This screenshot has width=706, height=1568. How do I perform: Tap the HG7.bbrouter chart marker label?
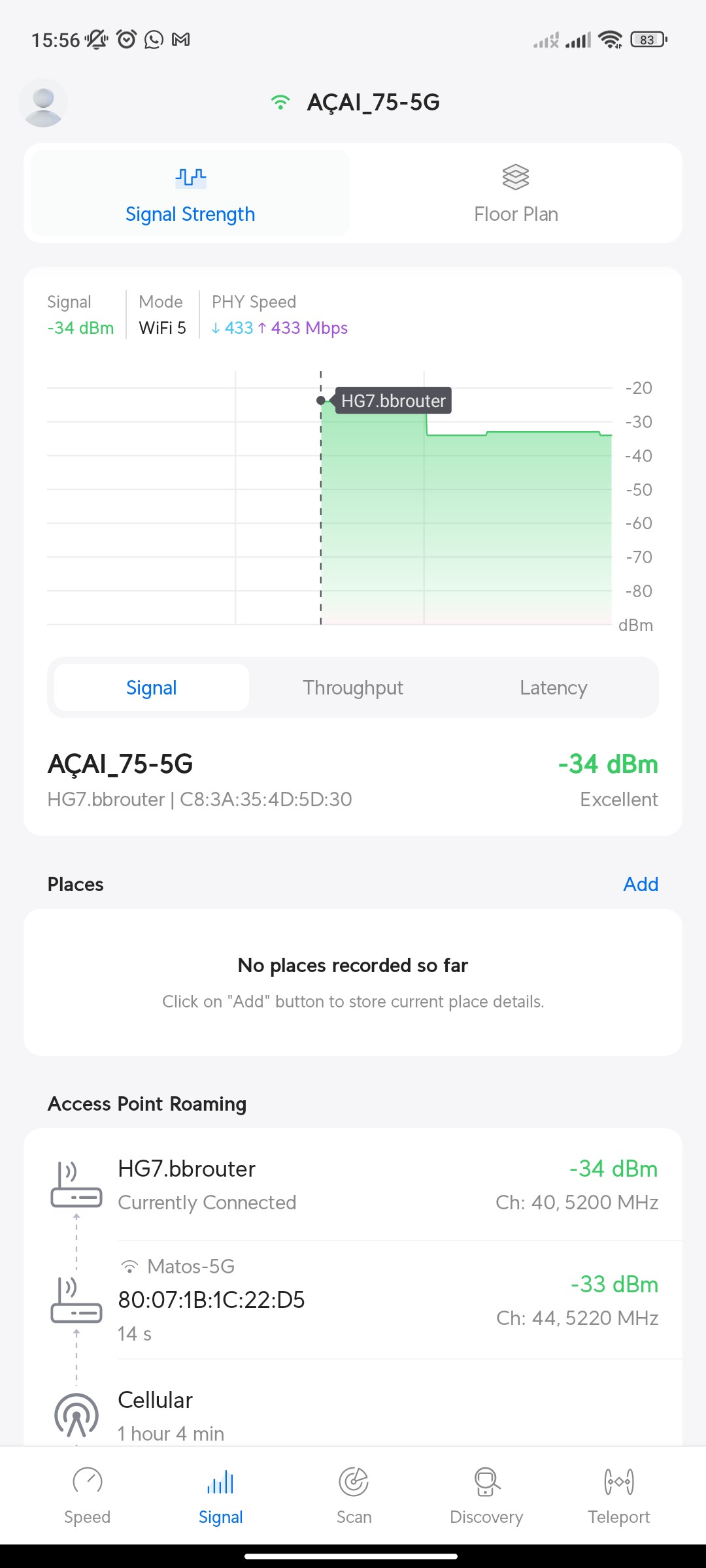coord(393,400)
